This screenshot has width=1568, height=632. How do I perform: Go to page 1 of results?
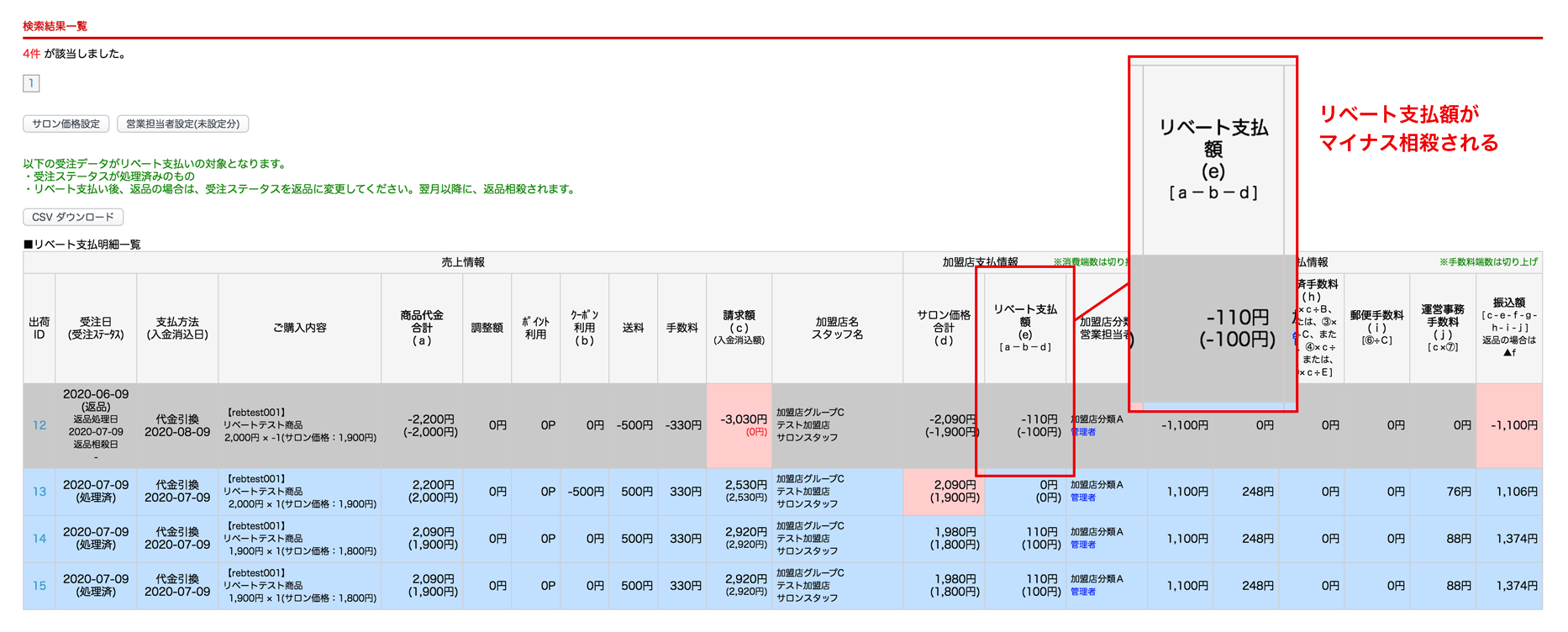(31, 83)
